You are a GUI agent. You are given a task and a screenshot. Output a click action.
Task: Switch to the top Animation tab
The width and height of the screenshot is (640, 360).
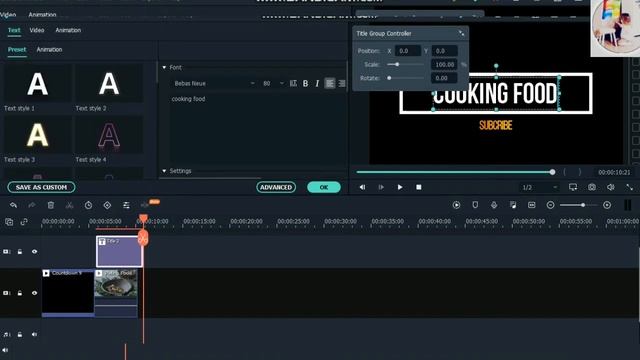click(68, 30)
